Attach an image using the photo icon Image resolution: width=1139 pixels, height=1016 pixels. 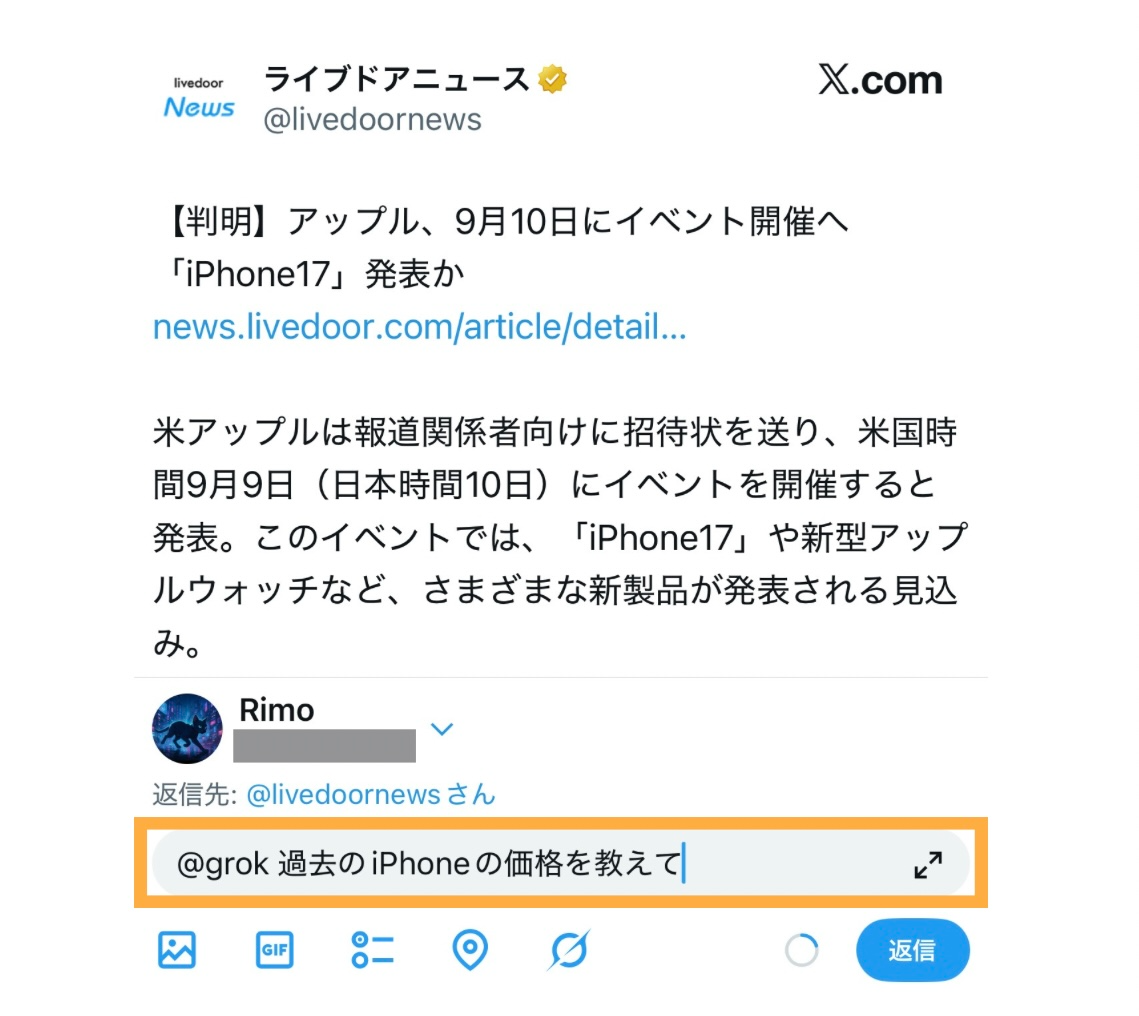(x=177, y=949)
